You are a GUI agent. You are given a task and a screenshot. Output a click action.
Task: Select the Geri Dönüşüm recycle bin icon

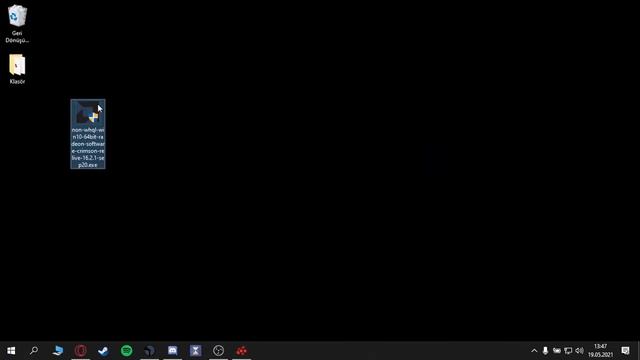[17, 23]
